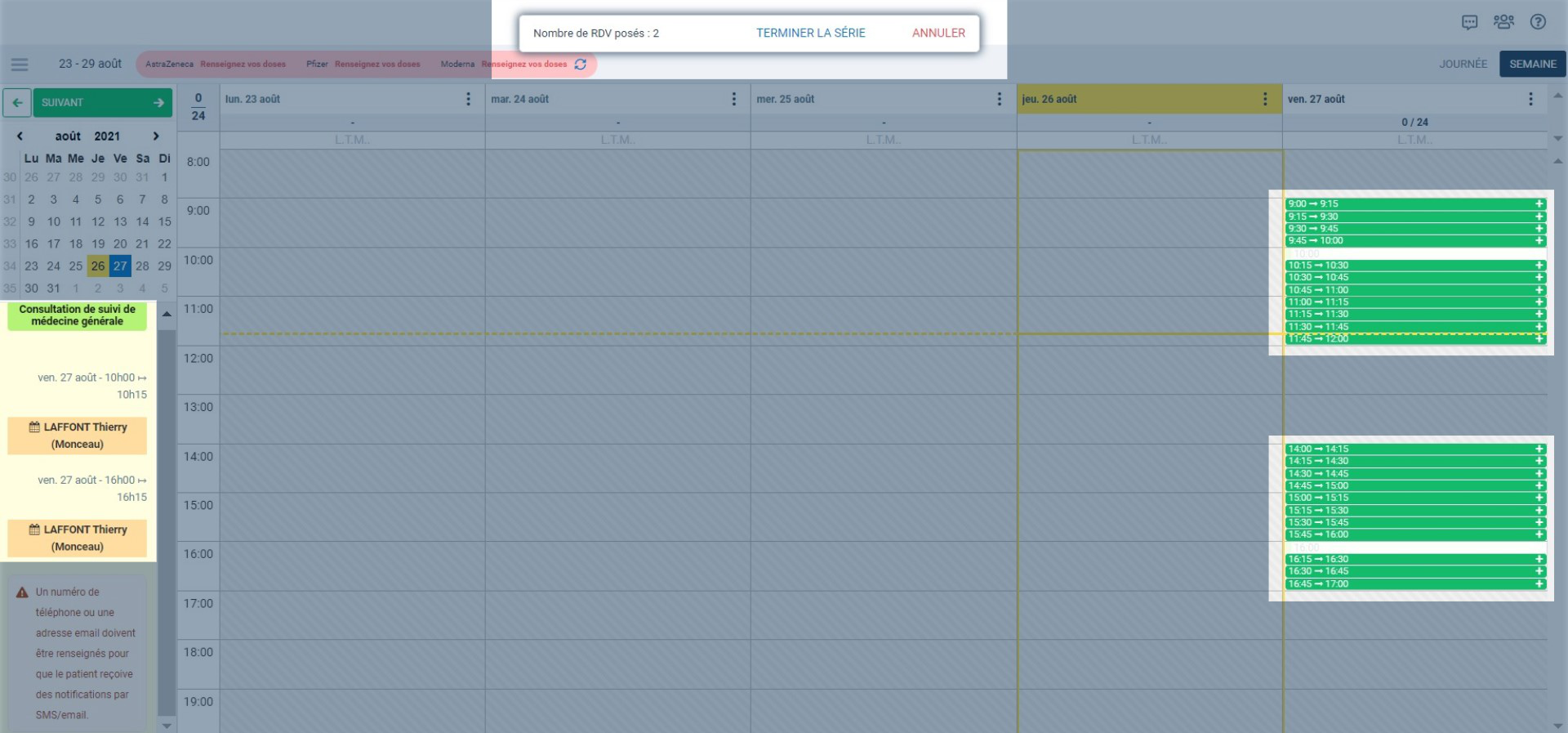Open the chat message icon
This screenshot has width=1568, height=733.
(x=1469, y=22)
